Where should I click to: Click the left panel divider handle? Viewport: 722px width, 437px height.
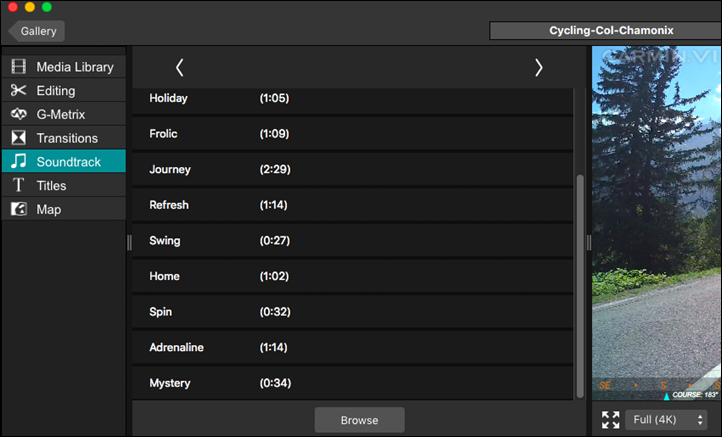click(129, 242)
